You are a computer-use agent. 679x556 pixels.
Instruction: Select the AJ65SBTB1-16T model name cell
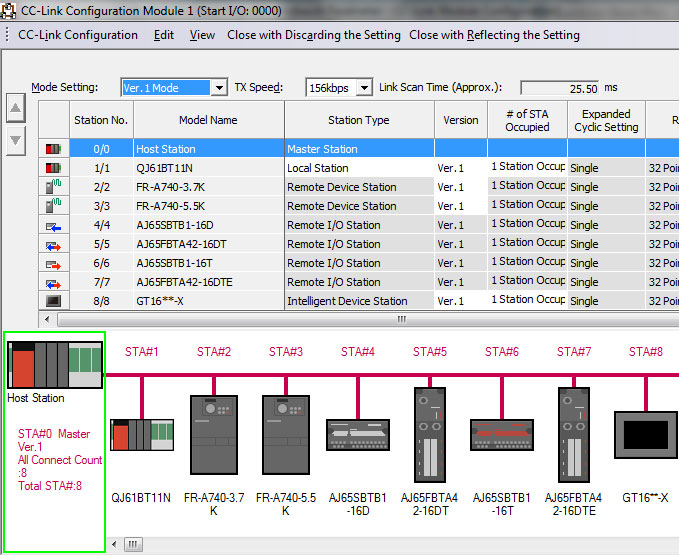click(208, 263)
